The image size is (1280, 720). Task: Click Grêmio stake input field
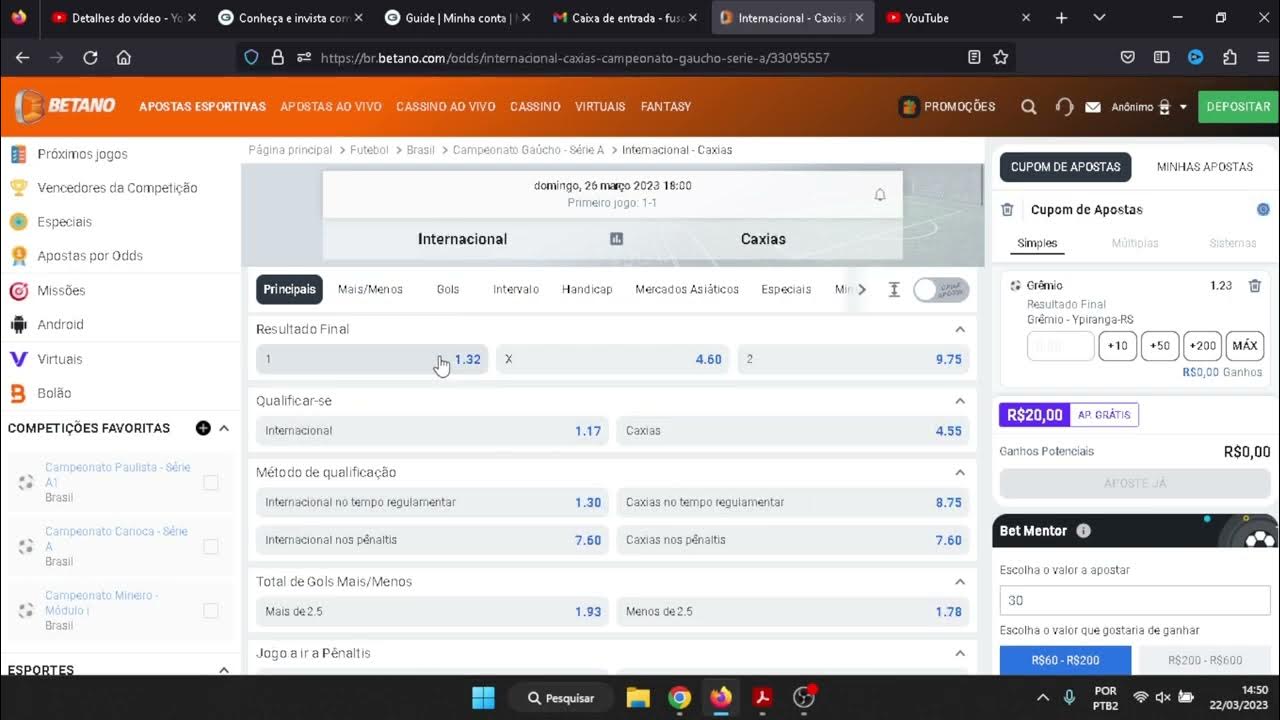pos(1060,346)
